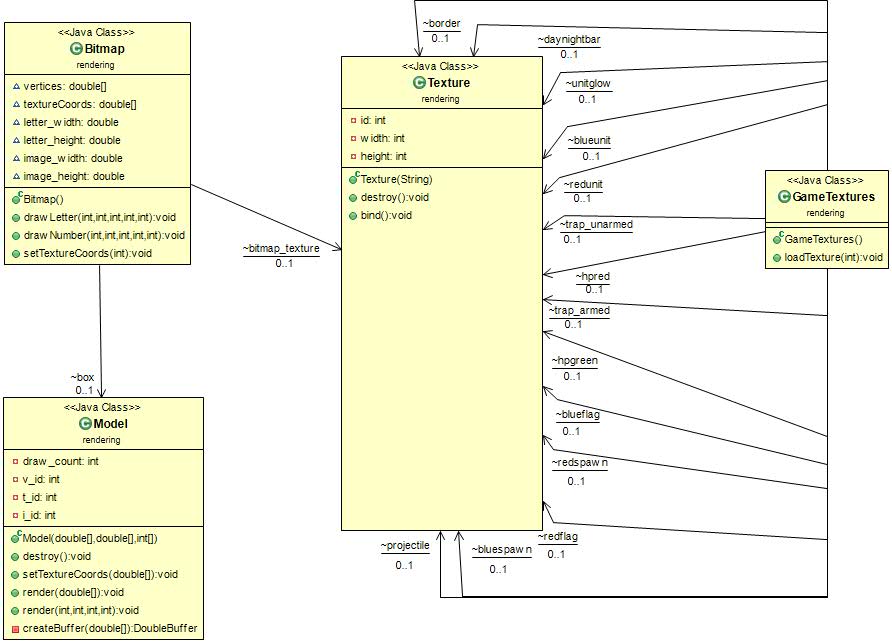Click the id field icon in Texture
Screen dimensions: 892x643
[x=353, y=120]
